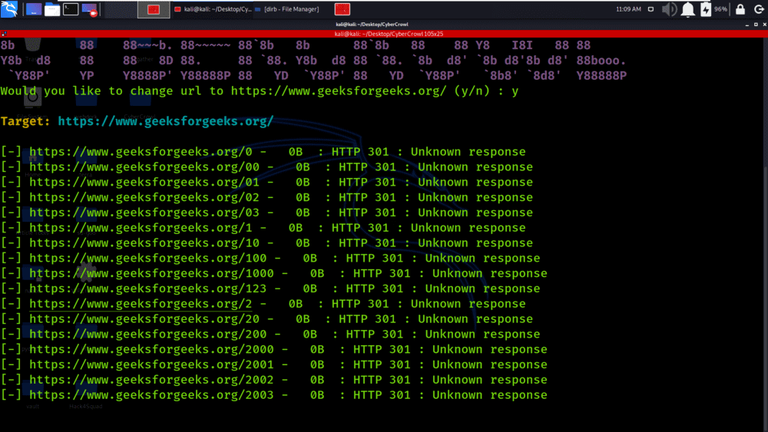
Task: Switch to the kali@kali terminal taskbar item
Action: pyautogui.click(x=213, y=9)
